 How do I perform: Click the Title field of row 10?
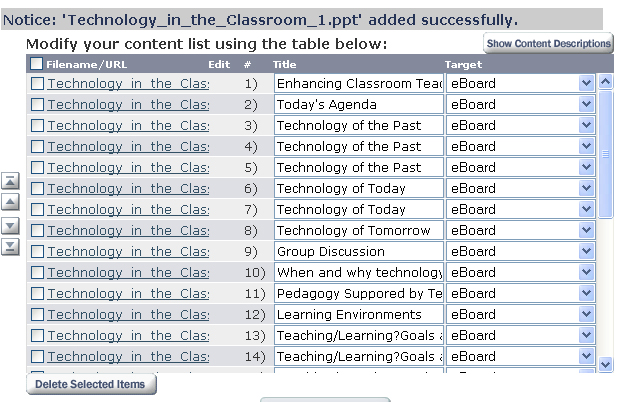point(358,273)
